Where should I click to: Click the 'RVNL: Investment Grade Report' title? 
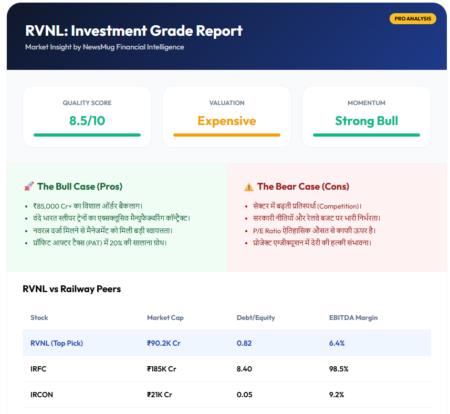[x=134, y=31]
